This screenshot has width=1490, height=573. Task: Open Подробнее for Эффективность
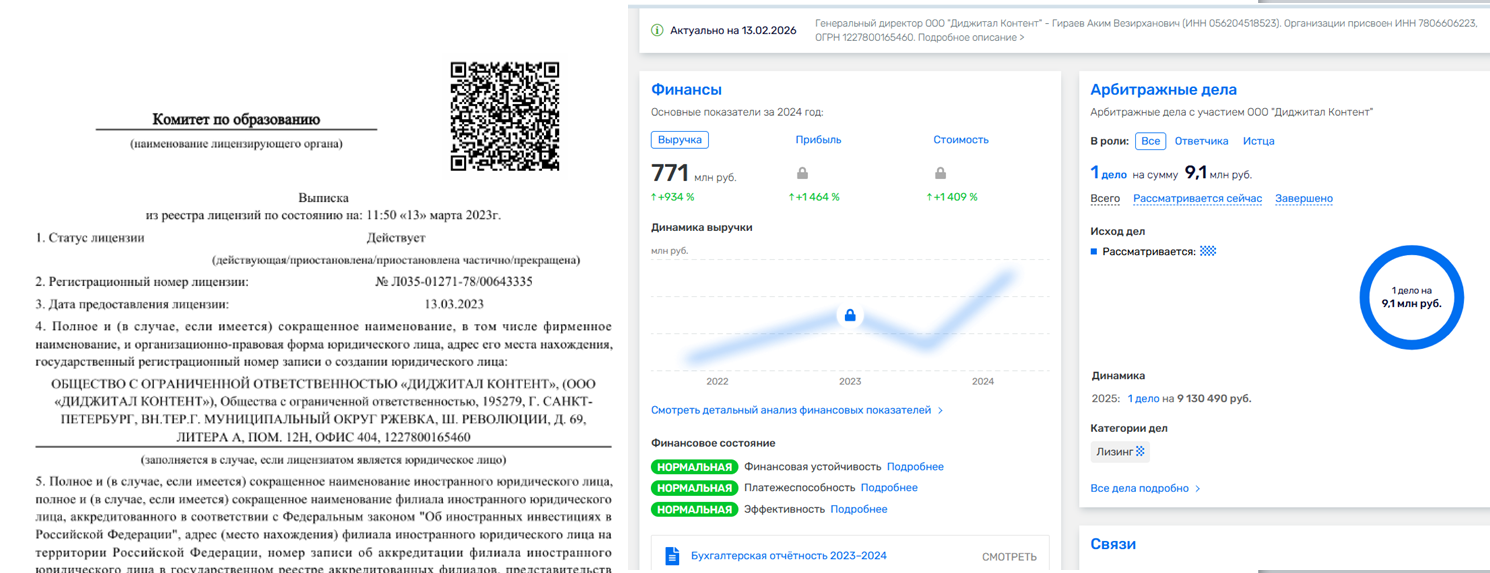click(858, 509)
